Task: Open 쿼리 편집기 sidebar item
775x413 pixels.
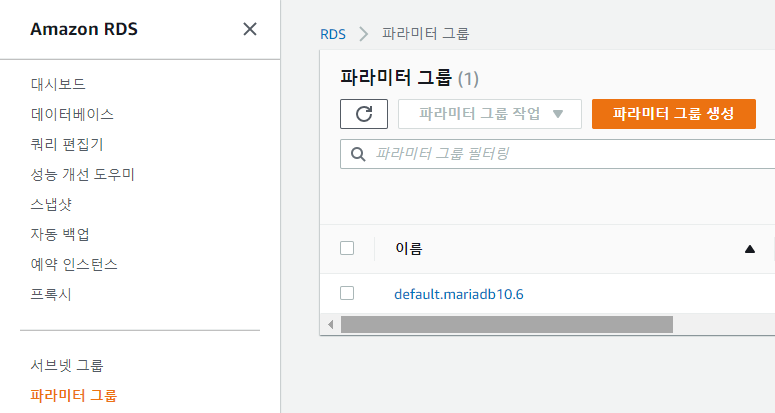Action: [67, 144]
